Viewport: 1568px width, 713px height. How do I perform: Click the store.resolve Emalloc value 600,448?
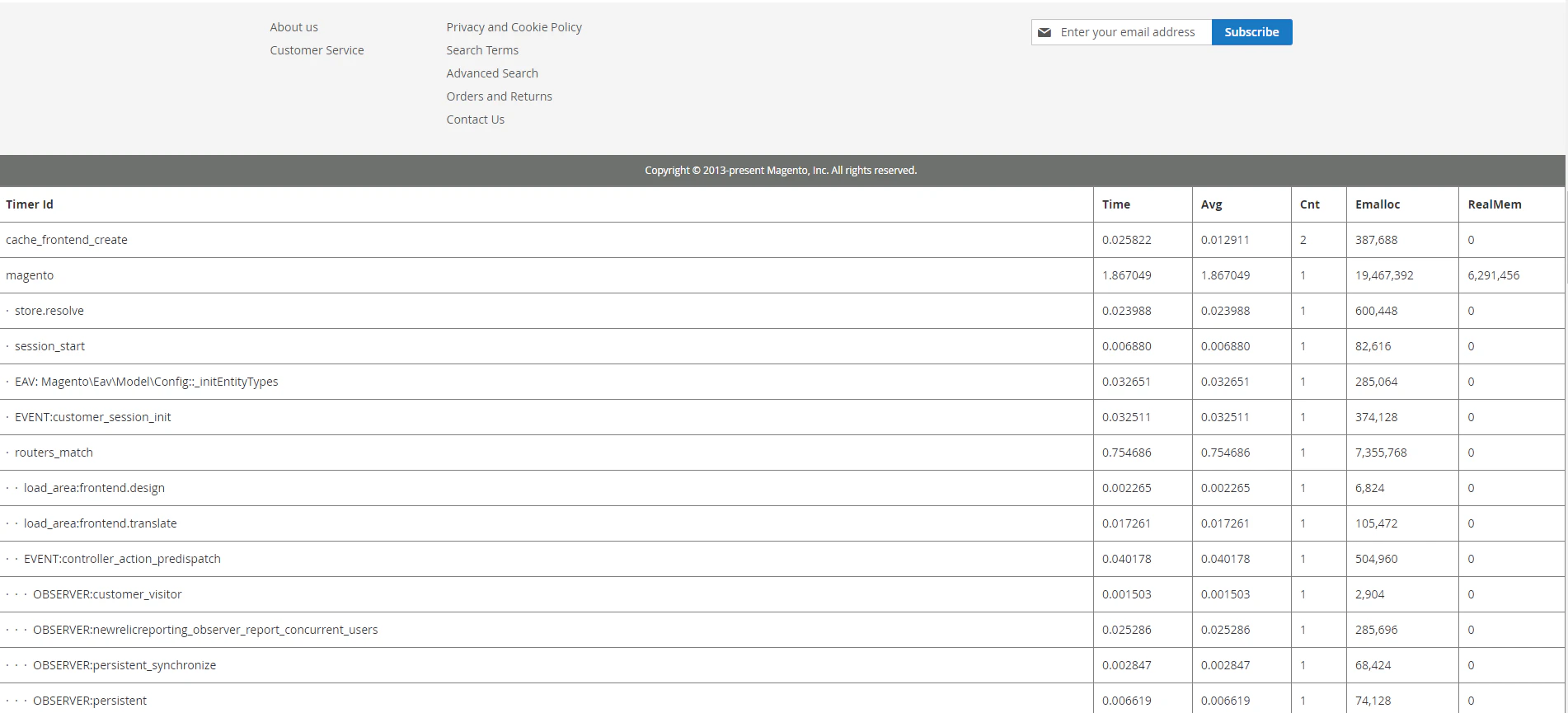coord(1376,311)
